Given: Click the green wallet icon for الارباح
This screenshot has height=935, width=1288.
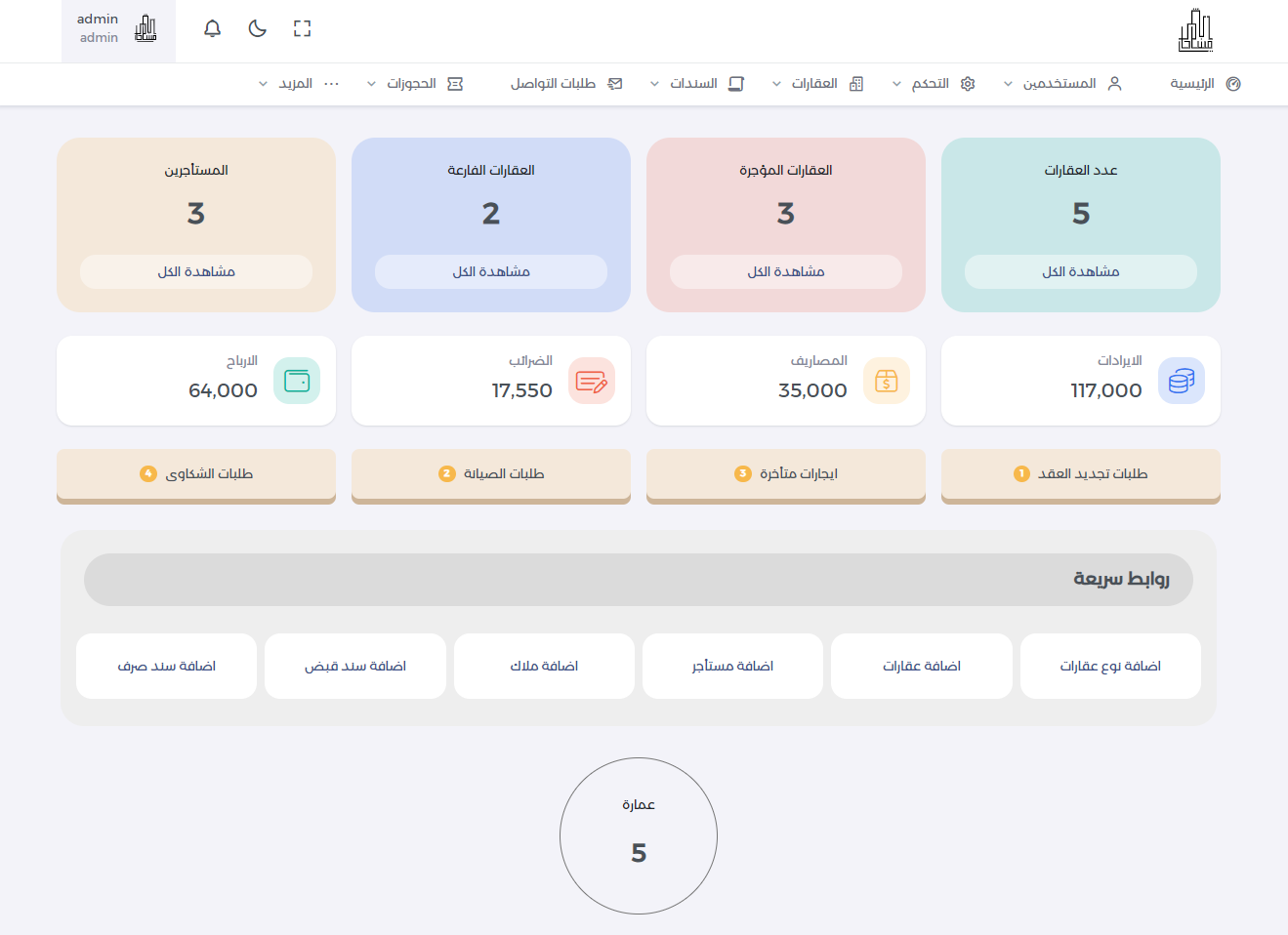Looking at the screenshot, I should point(296,381).
